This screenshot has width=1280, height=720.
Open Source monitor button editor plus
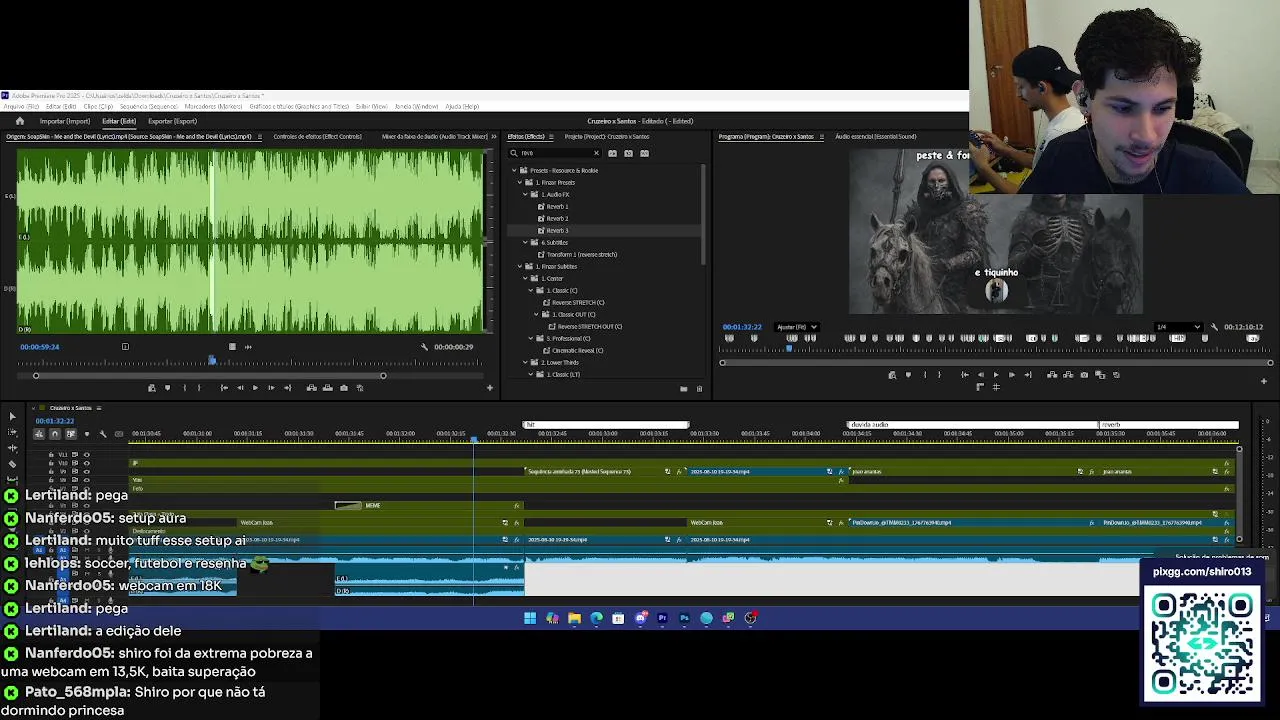click(490, 388)
